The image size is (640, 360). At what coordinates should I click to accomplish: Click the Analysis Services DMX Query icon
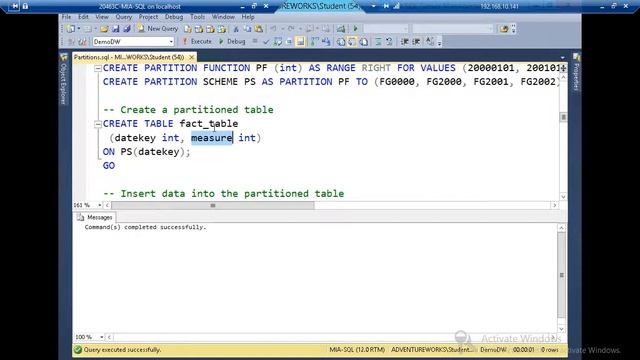pos(210,29)
